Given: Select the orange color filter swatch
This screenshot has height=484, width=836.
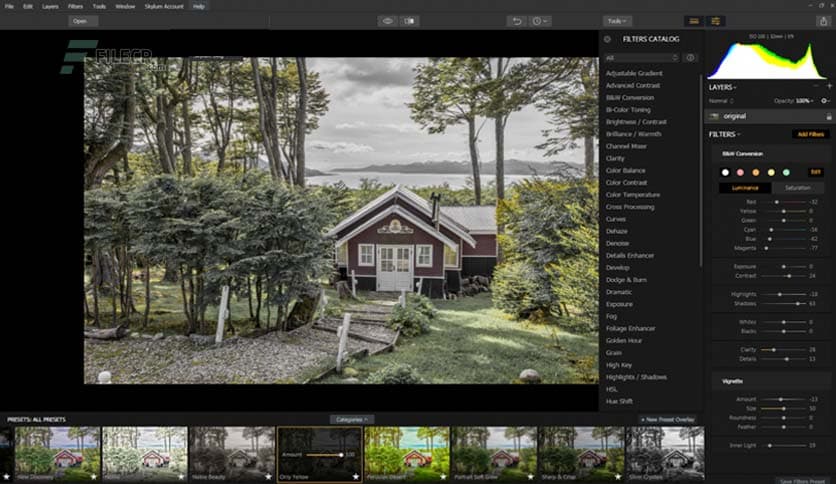Looking at the screenshot, I should pos(755,172).
